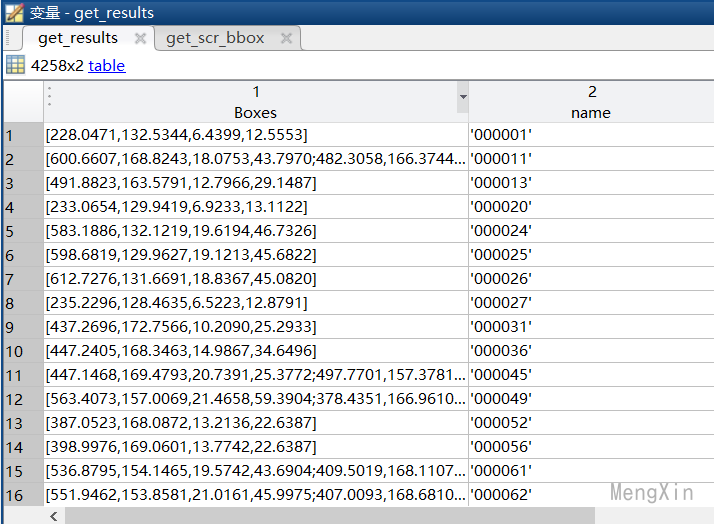
Task: Select cell [387.0523,168.0872,13.2136,22.6387]
Action: (256, 423)
